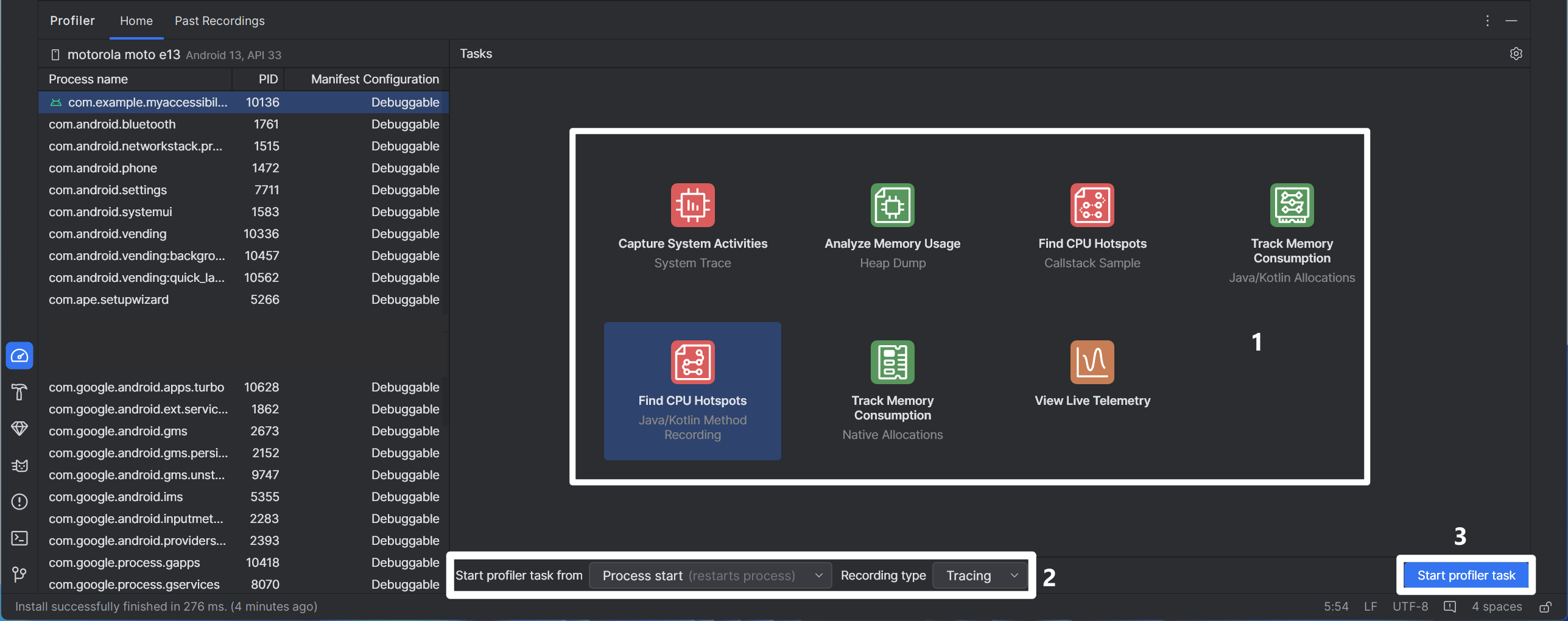Click the Install successfully finished status message
The width and height of the screenshot is (1568, 621).
click(x=166, y=607)
